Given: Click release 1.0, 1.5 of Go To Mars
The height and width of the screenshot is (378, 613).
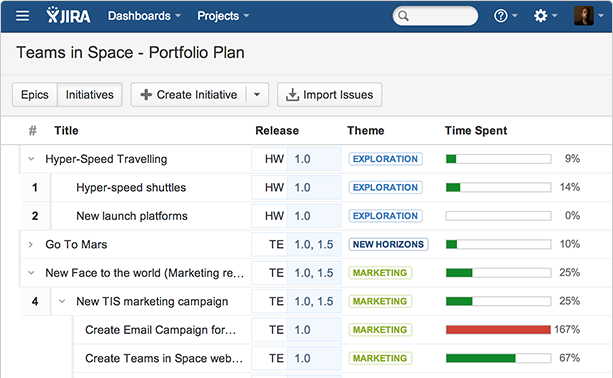Looking at the screenshot, I should pyautogui.click(x=314, y=245).
